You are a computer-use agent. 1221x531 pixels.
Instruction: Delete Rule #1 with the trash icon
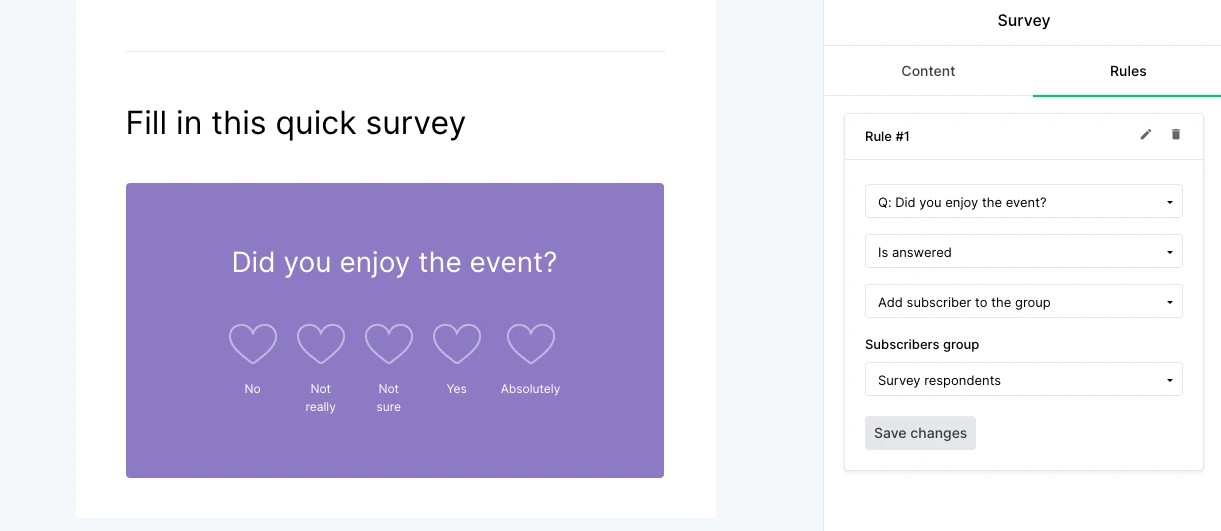[1176, 135]
